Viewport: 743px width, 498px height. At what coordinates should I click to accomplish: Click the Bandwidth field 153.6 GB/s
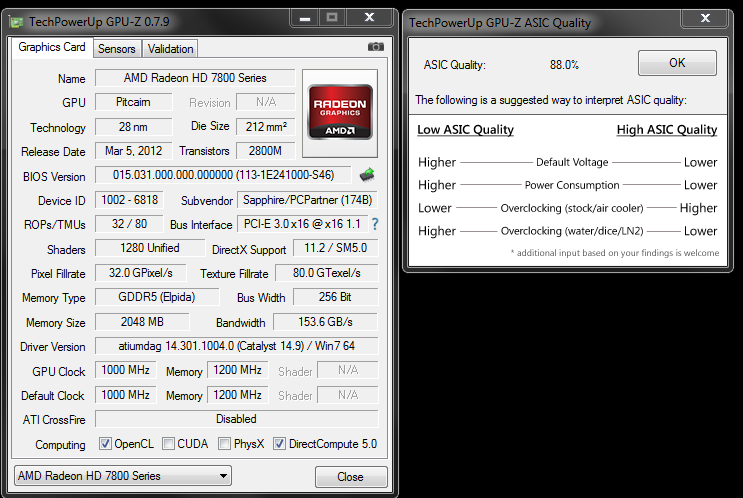[326, 322]
